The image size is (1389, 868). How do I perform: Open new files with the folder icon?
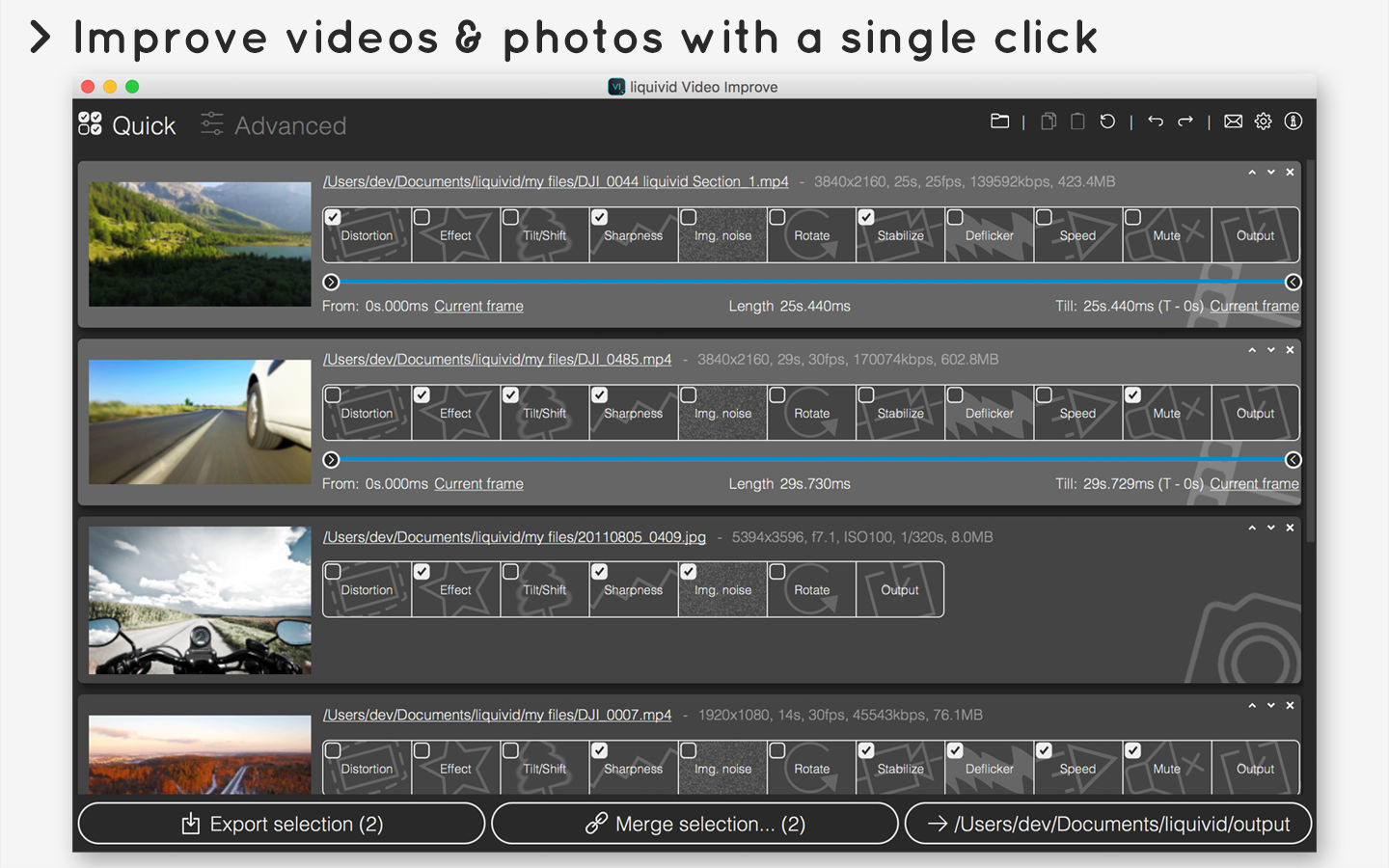tap(999, 122)
